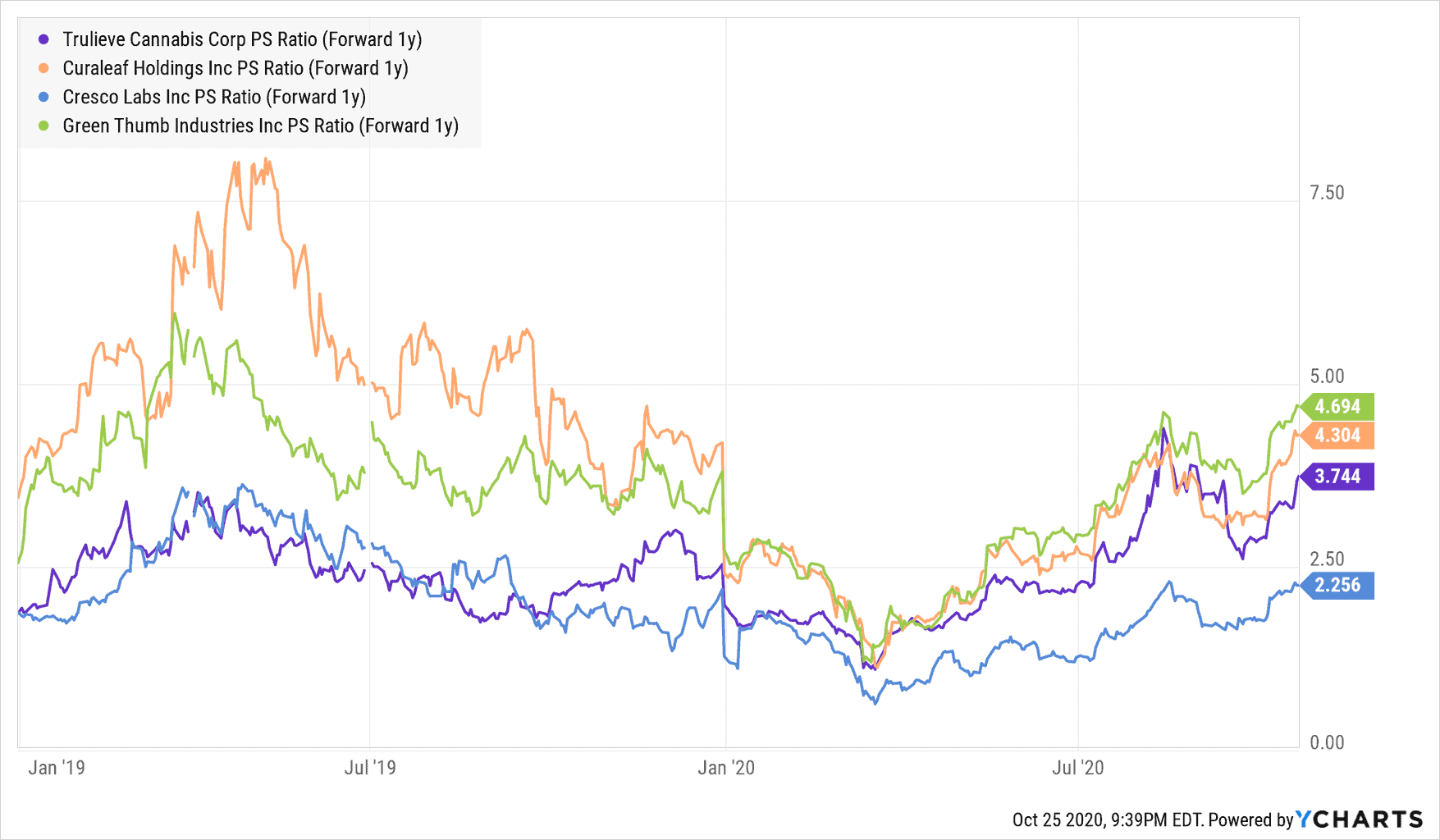This screenshot has height=840, width=1440.
Task: Click the Jan '20 axis label
Action: coord(726,768)
